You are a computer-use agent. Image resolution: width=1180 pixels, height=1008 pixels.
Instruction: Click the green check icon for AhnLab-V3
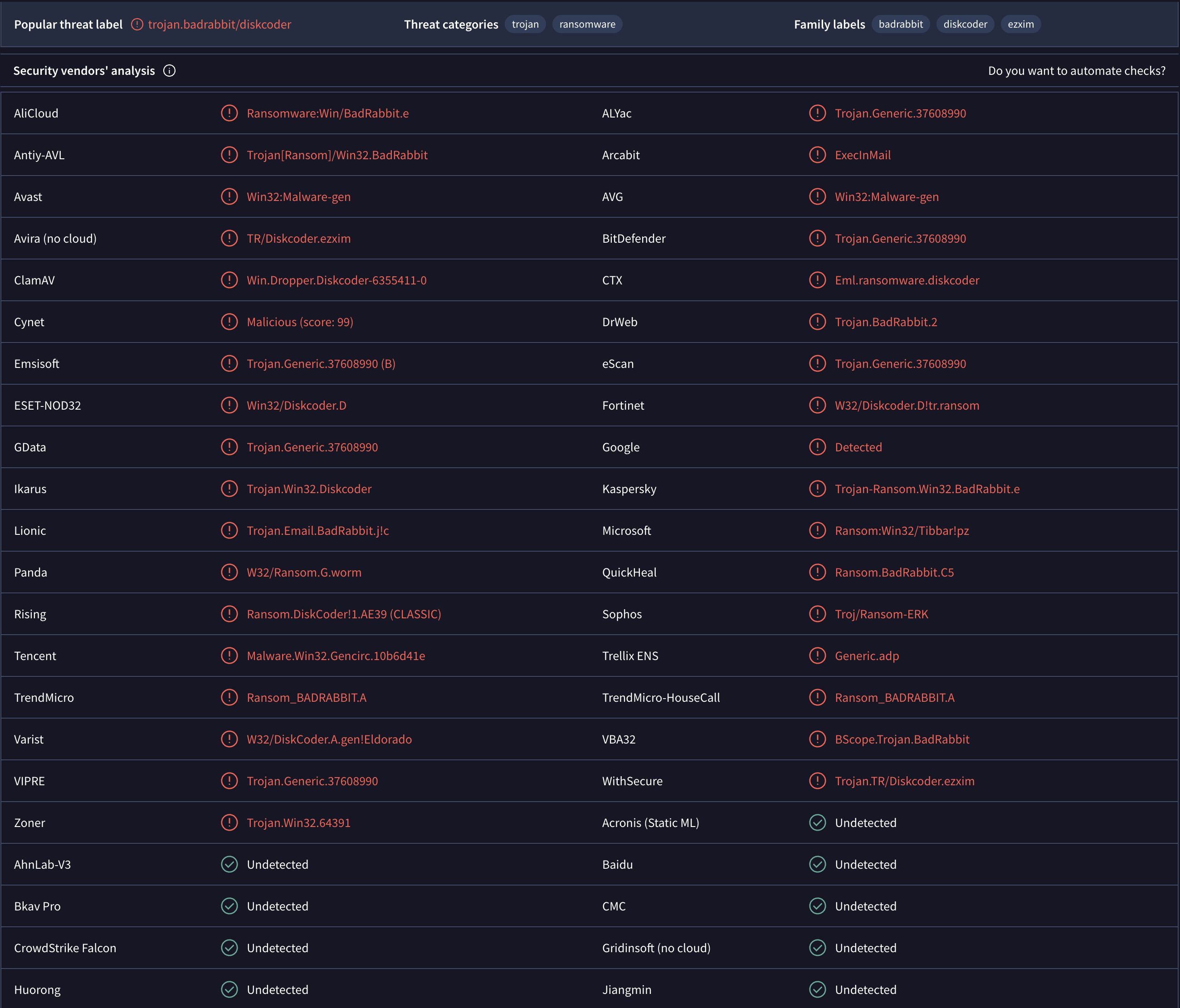click(229, 864)
